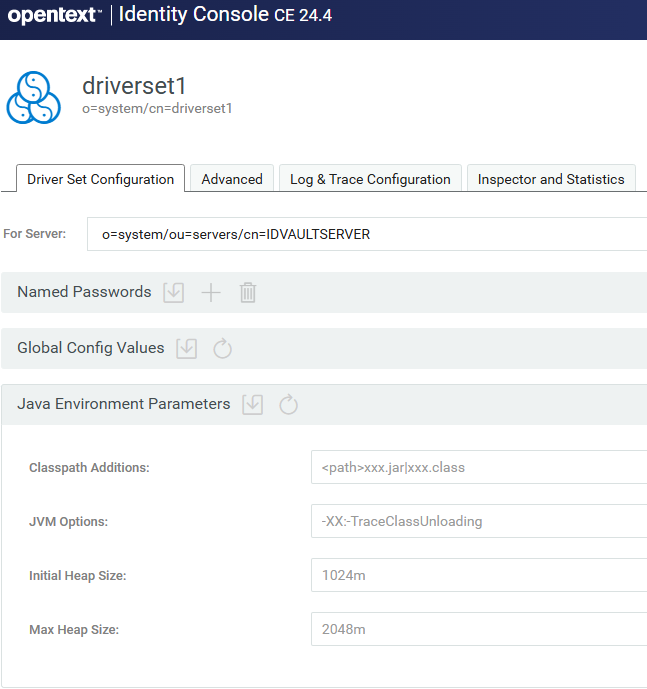Click the opentext logo in header
Viewport: 647px width, 689px height.
pos(55,15)
